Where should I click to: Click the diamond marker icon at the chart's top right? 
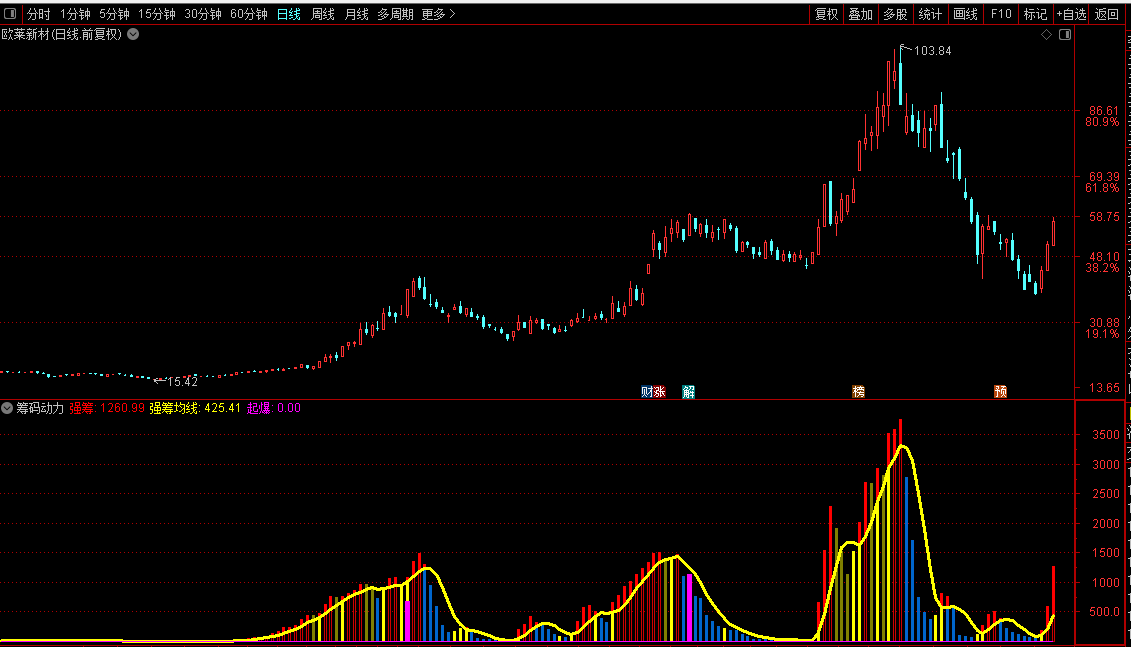coord(1047,35)
